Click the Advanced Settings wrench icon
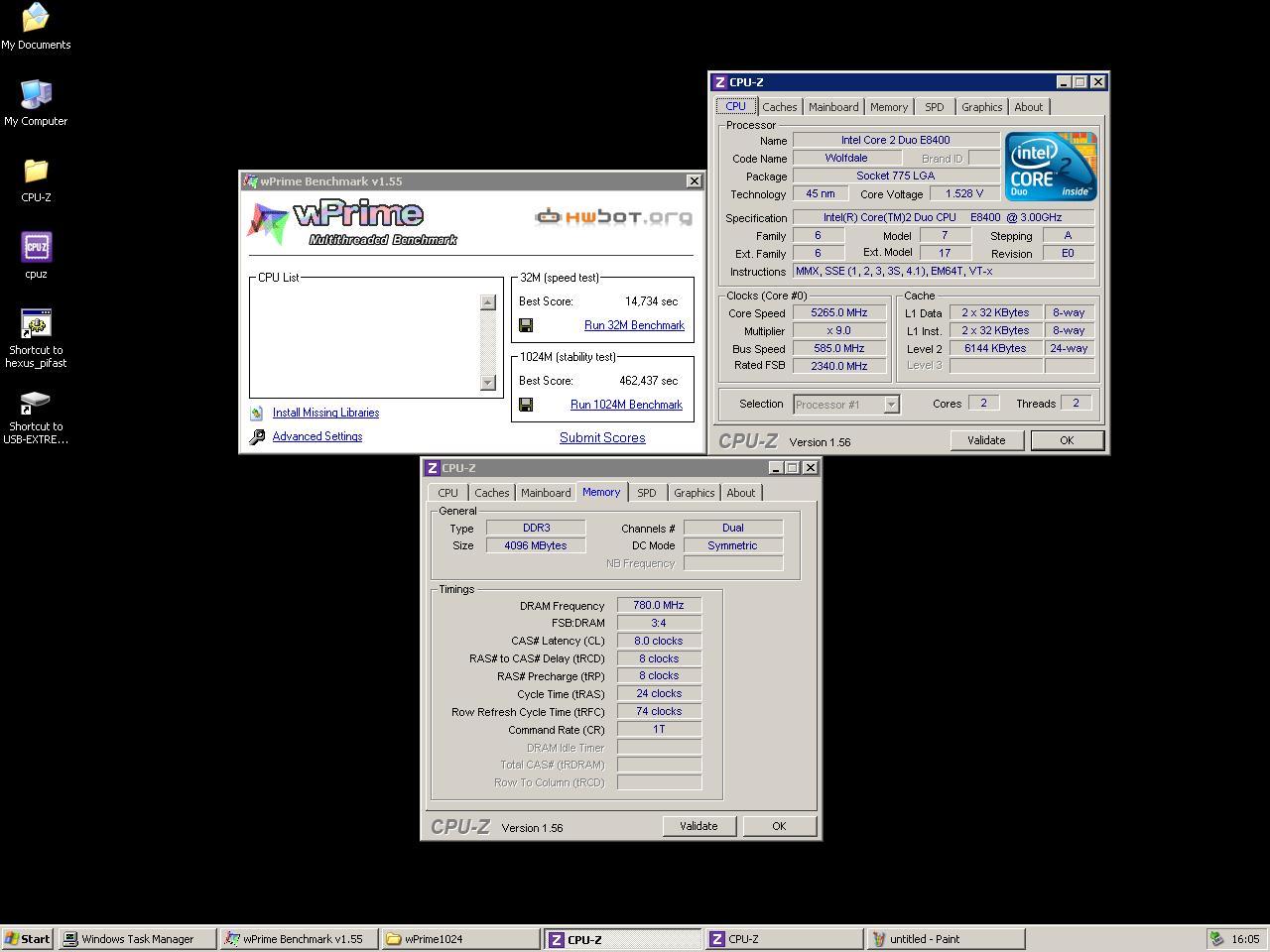The width and height of the screenshot is (1270, 952). [x=257, y=436]
